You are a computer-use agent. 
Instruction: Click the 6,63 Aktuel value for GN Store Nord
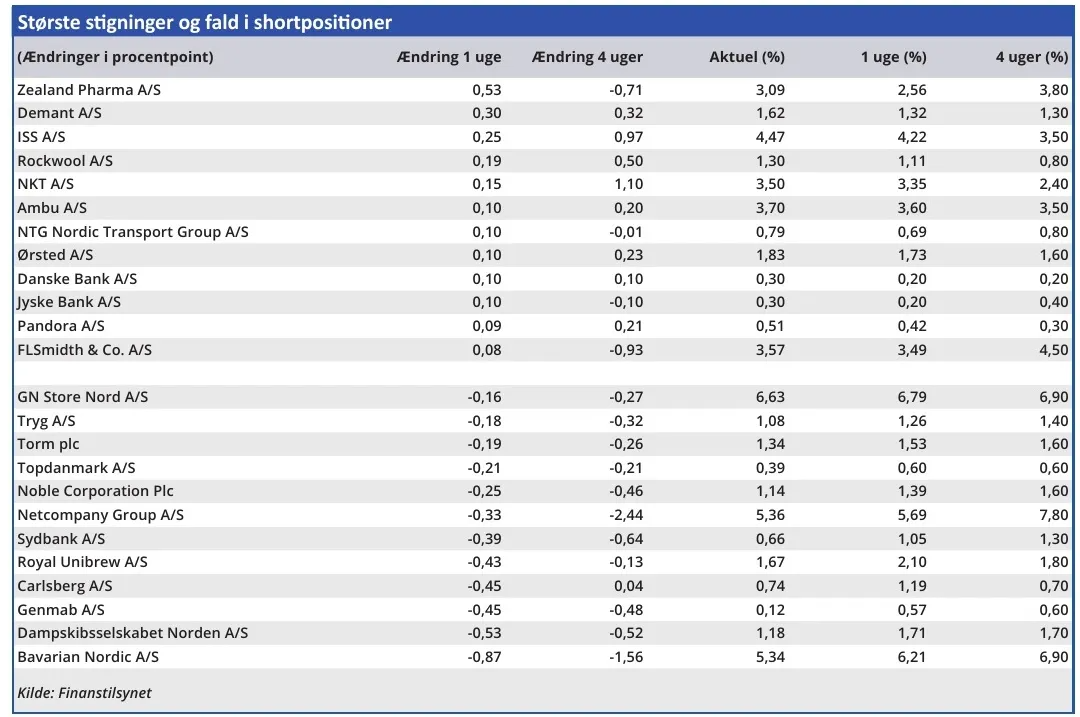(x=768, y=397)
